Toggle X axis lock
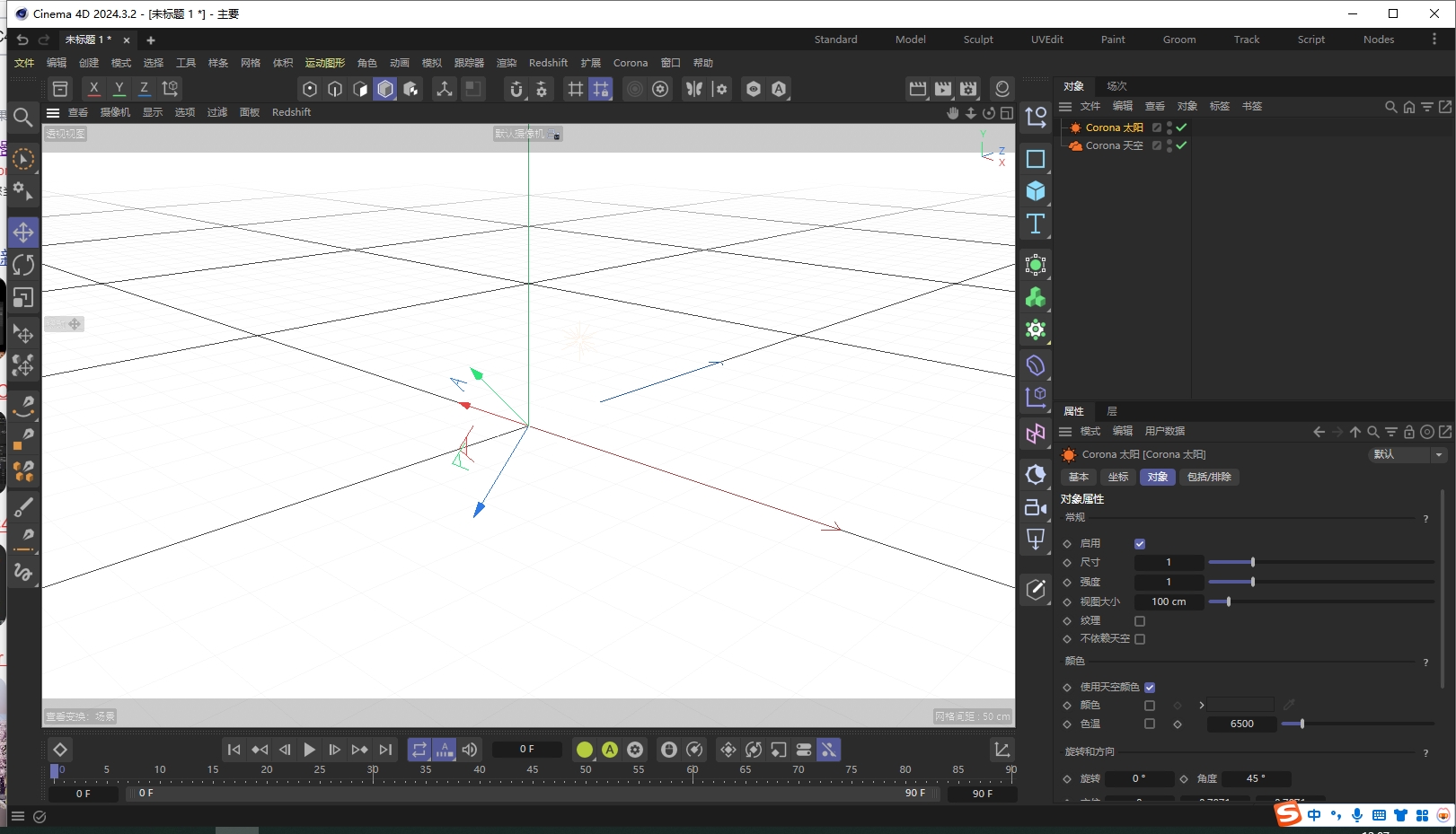 click(93, 88)
